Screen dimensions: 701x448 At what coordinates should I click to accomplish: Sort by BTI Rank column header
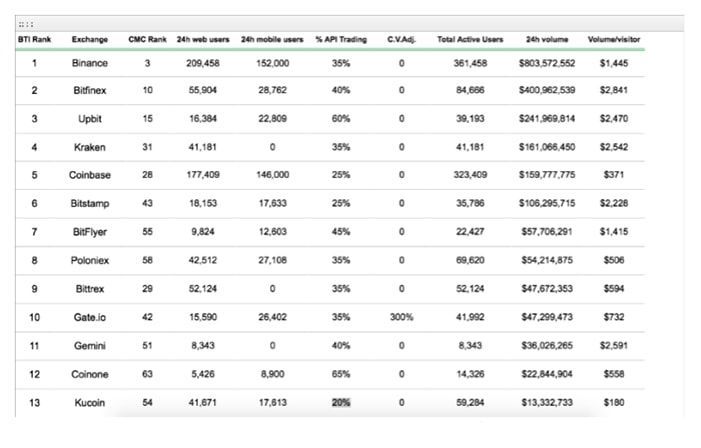click(x=34, y=39)
